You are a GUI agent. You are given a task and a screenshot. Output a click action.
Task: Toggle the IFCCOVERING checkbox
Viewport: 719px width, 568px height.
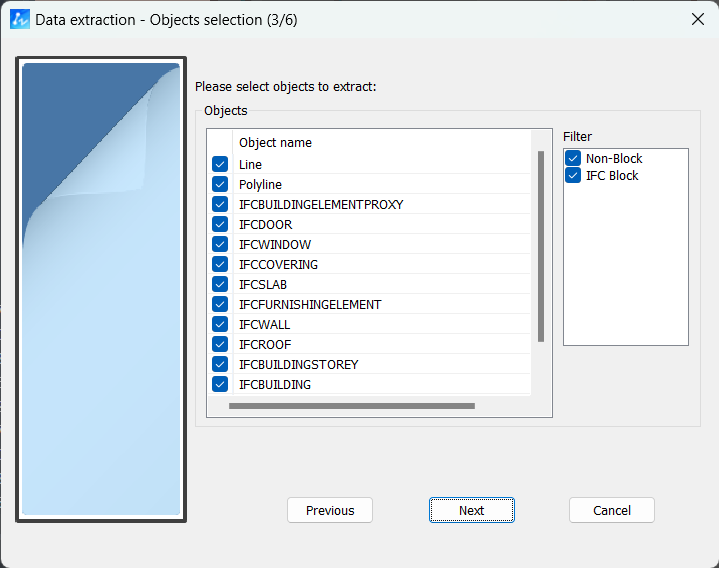220,264
